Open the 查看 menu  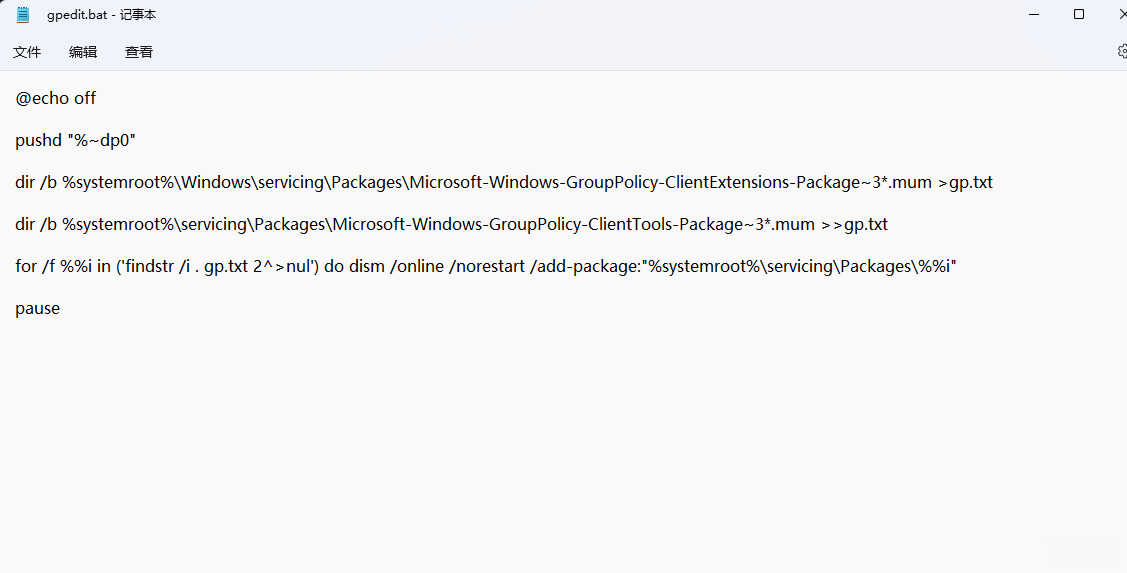click(x=139, y=52)
